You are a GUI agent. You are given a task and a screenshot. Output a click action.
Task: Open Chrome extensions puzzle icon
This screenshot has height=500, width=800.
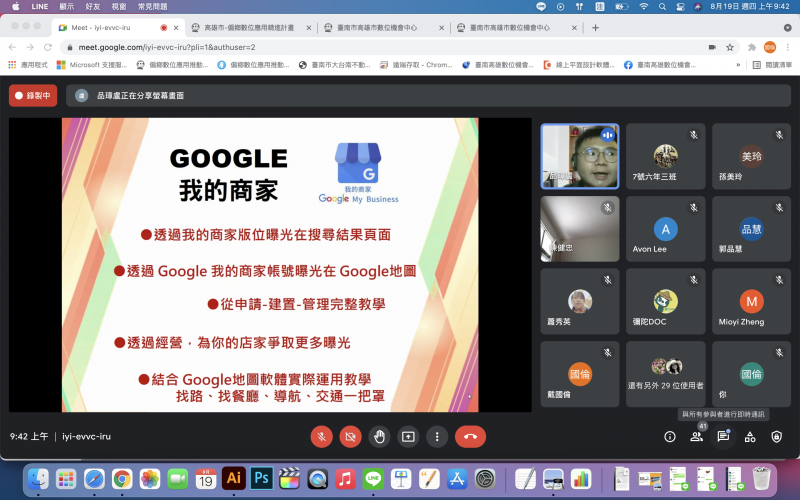point(752,47)
